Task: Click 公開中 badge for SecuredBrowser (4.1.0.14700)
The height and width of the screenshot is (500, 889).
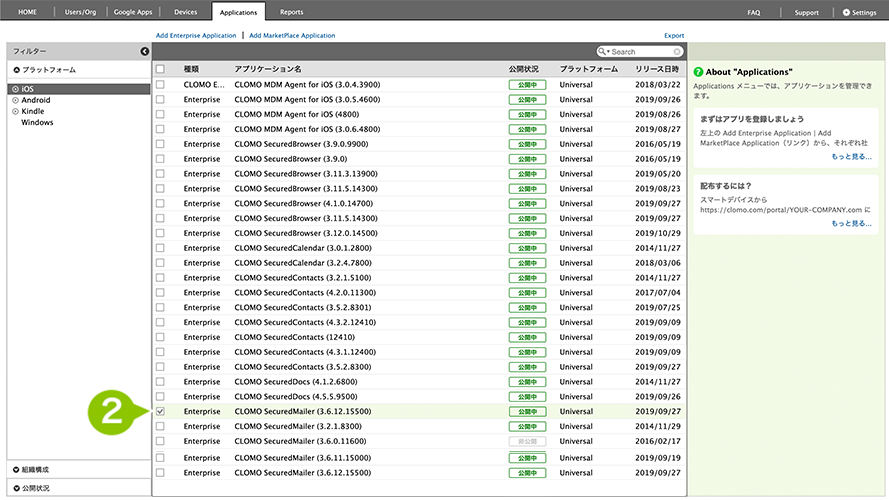Action: (527, 204)
